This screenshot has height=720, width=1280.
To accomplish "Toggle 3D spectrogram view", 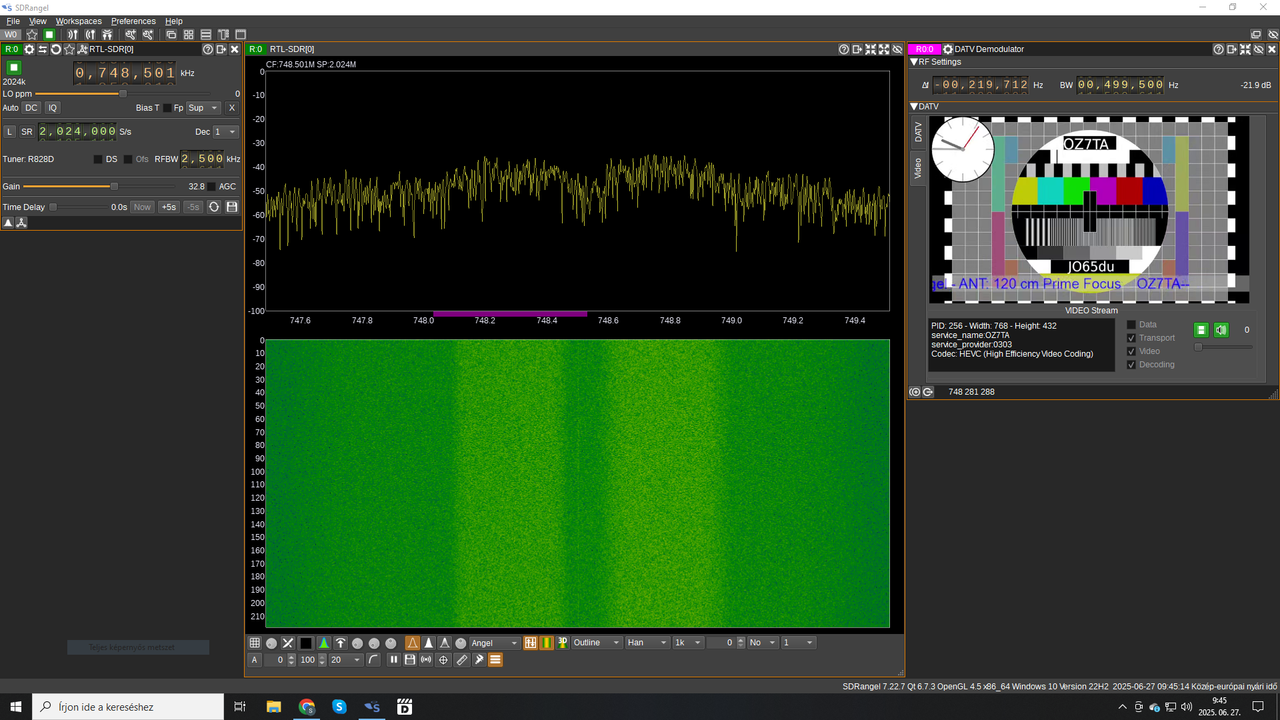I will click(562, 643).
